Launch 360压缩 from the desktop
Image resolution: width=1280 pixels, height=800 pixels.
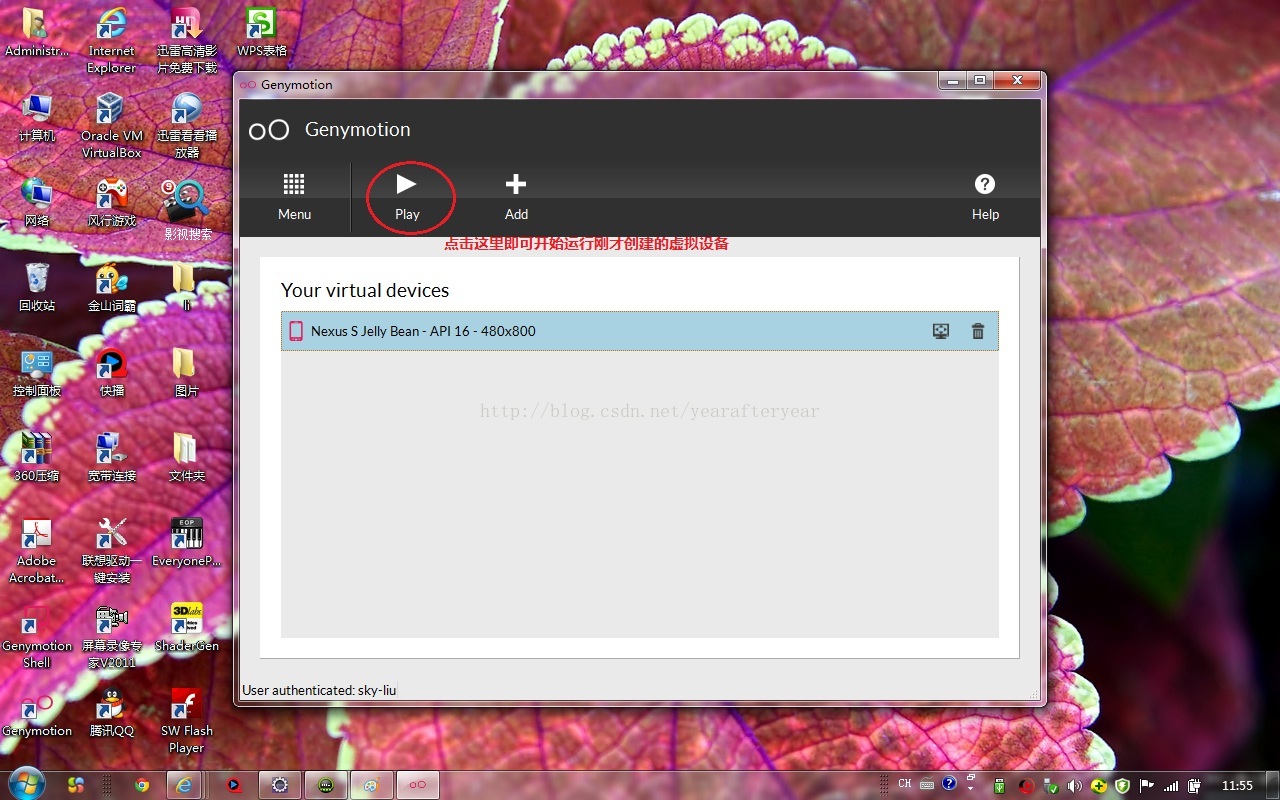[x=37, y=458]
